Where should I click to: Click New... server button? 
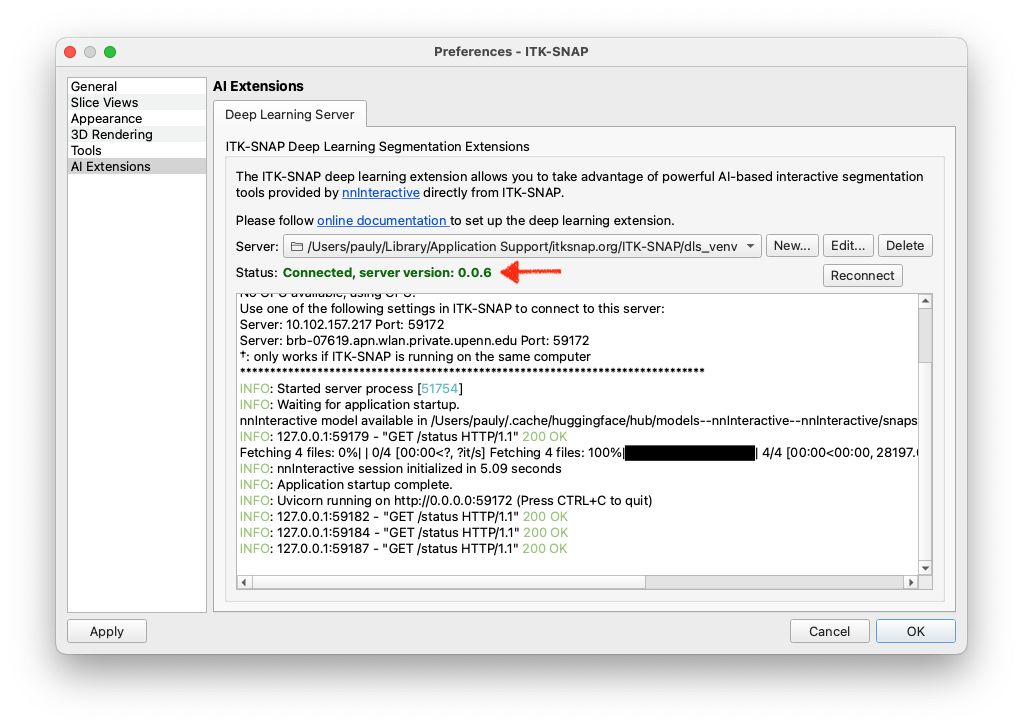[792, 246]
